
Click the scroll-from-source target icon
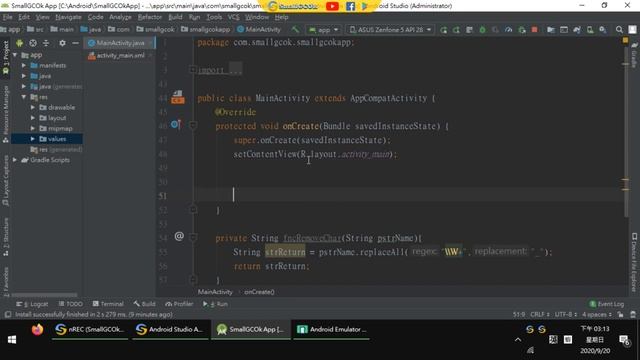pos(33,43)
